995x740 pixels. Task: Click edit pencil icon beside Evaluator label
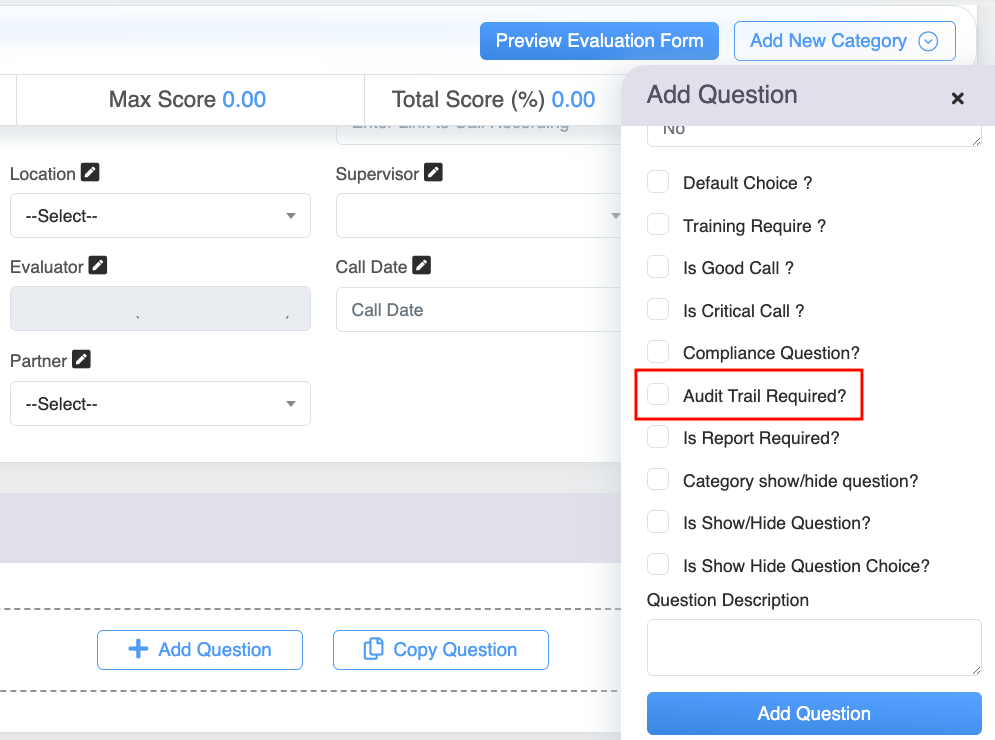pyautogui.click(x=98, y=266)
